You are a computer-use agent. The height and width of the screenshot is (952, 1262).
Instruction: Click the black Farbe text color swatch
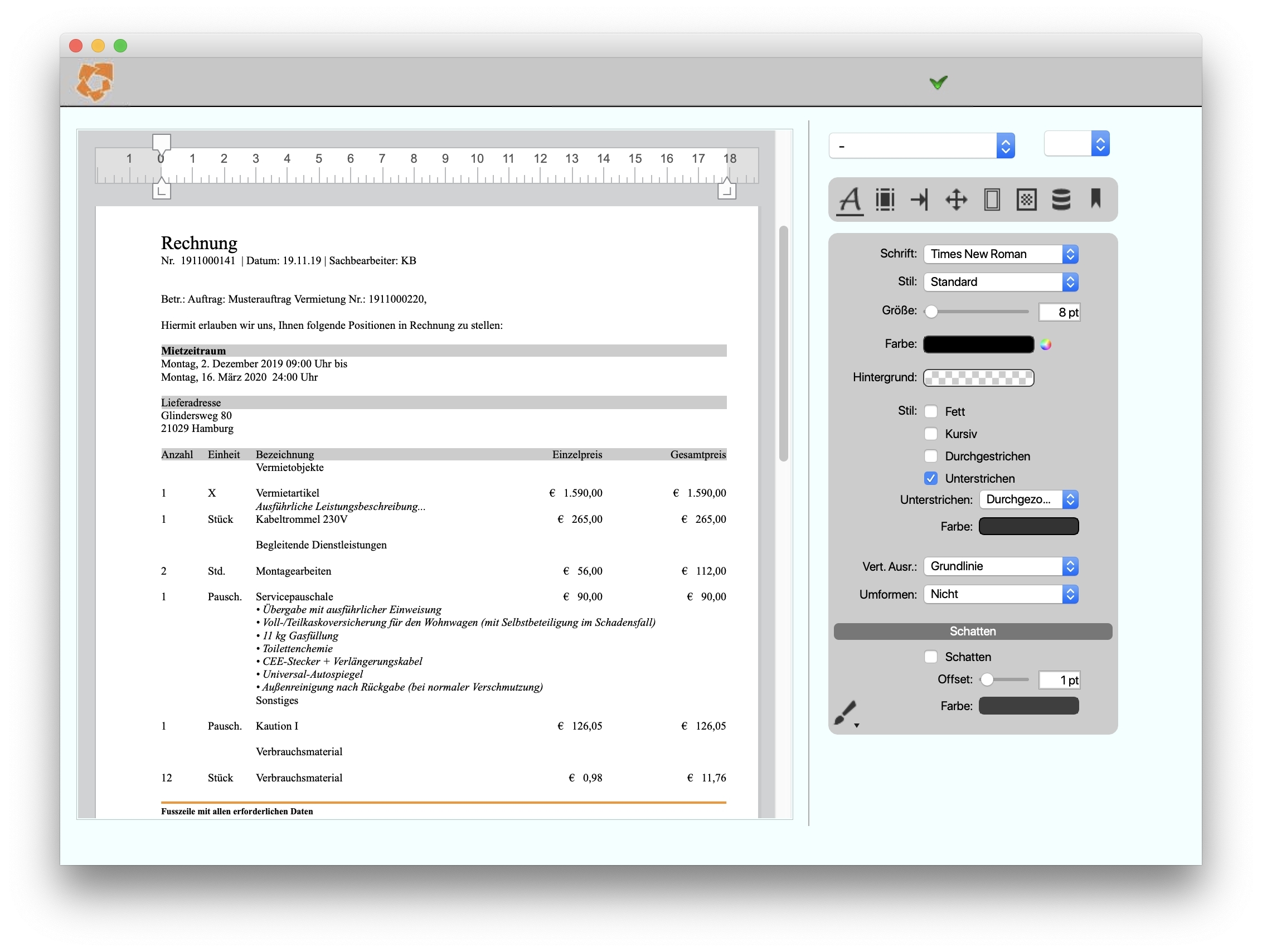tap(978, 344)
